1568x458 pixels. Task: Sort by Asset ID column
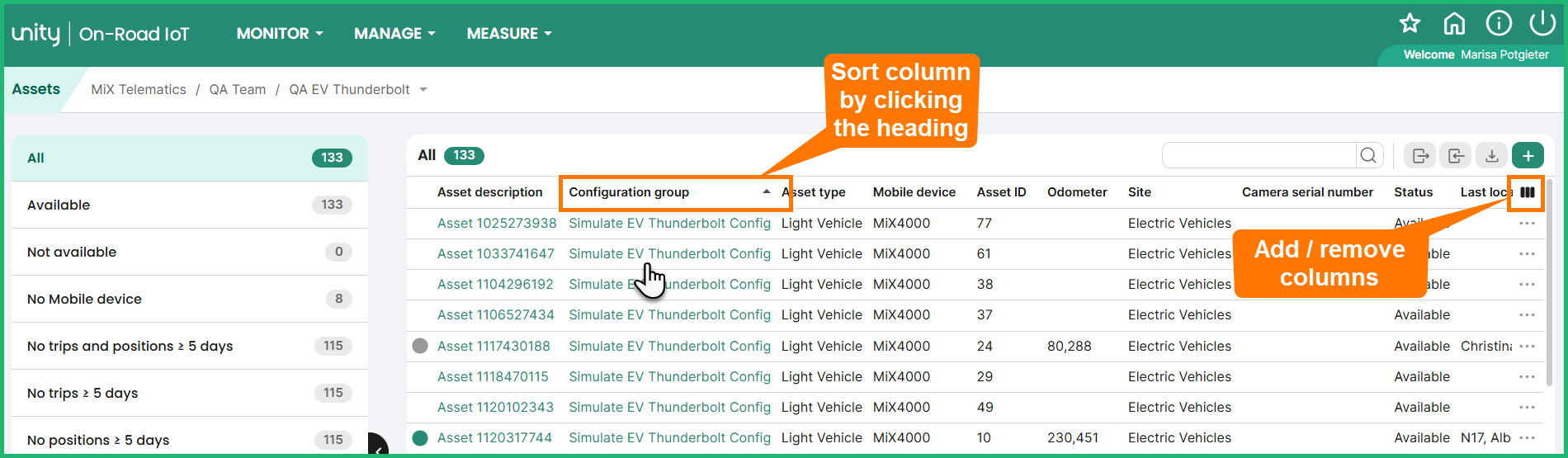(x=1002, y=192)
